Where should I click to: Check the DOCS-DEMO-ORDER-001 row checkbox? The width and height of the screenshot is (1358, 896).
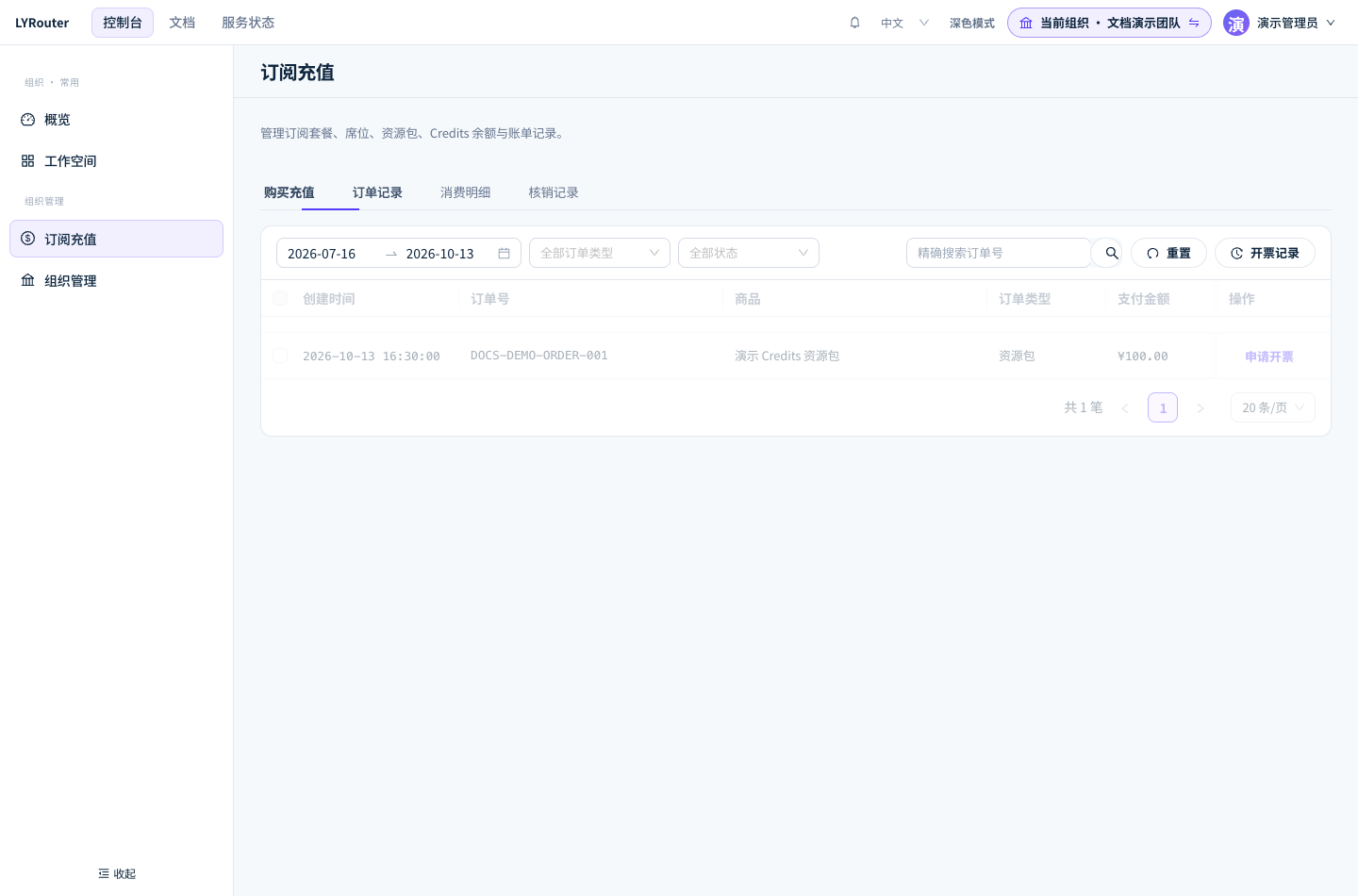[x=280, y=356]
